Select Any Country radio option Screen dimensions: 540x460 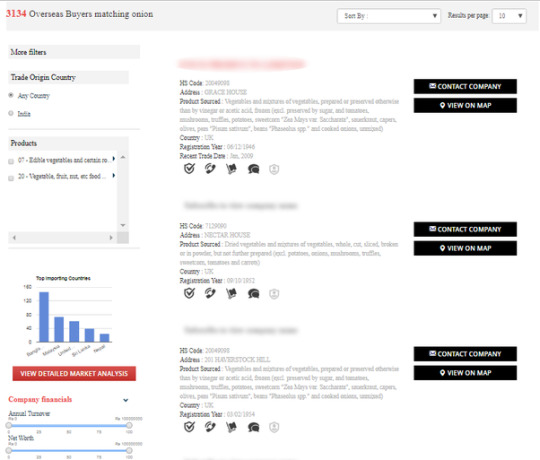pyautogui.click(x=11, y=95)
